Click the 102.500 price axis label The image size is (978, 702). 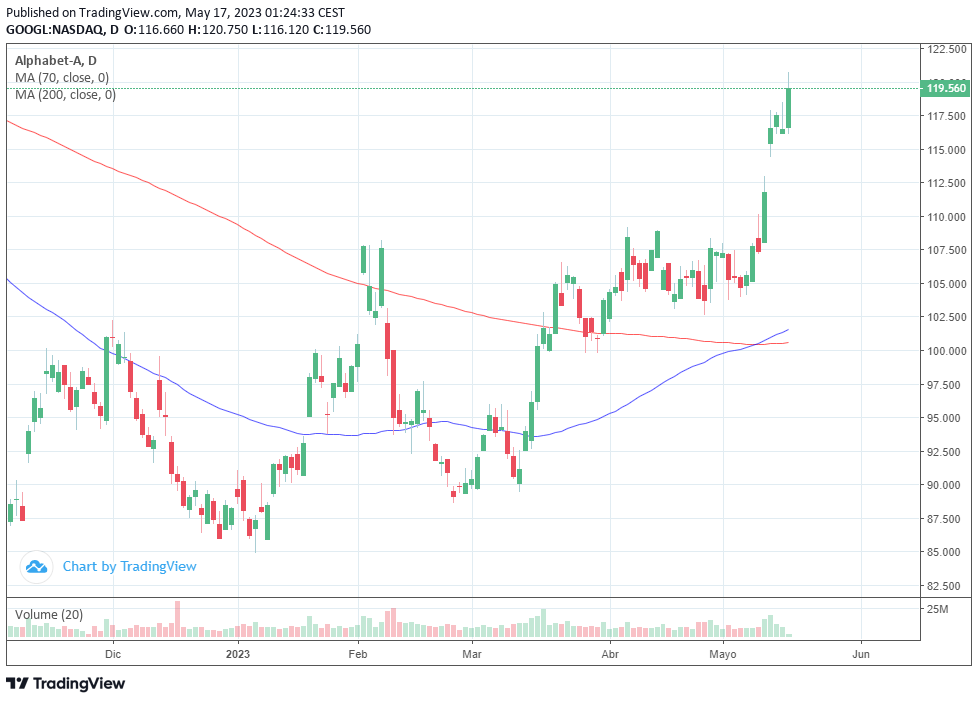click(946, 317)
